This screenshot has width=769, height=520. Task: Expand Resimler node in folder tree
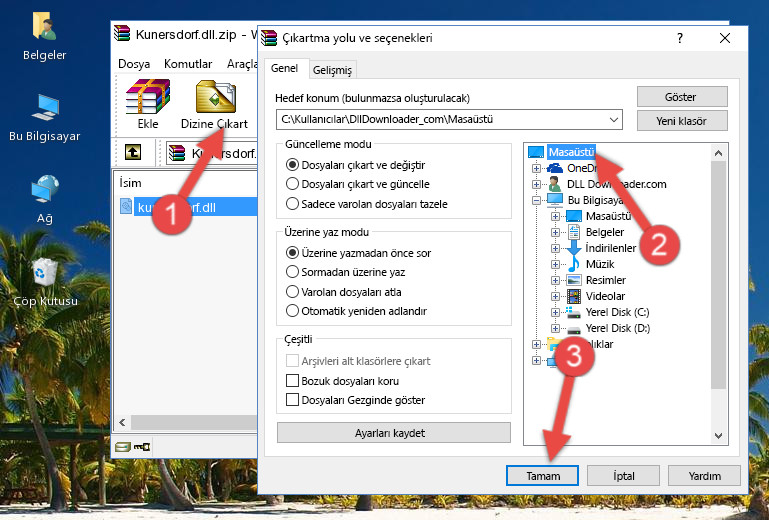point(555,280)
